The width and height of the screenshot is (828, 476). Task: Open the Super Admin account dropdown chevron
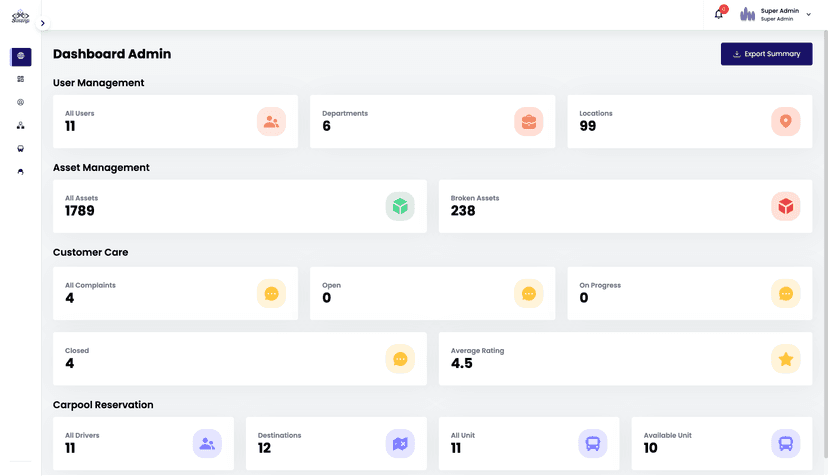click(x=809, y=15)
